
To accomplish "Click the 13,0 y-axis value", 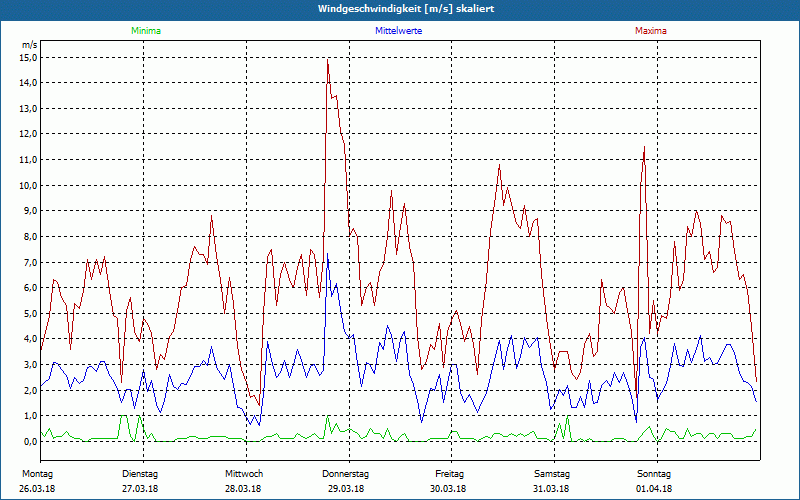I will (x=29, y=109).
